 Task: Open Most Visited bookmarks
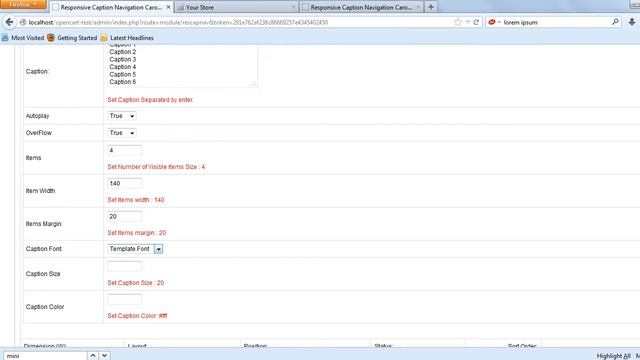click(x=23, y=38)
